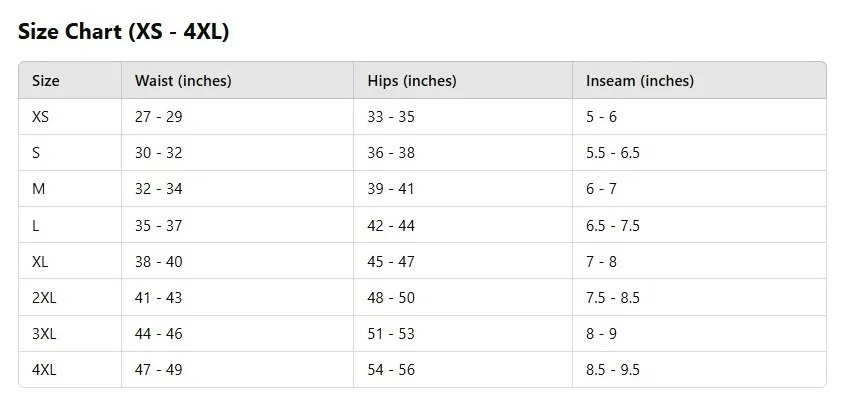Click the Size Chart (XS - 4XL) heading
The height and width of the screenshot is (401, 843).
[x=124, y=32]
